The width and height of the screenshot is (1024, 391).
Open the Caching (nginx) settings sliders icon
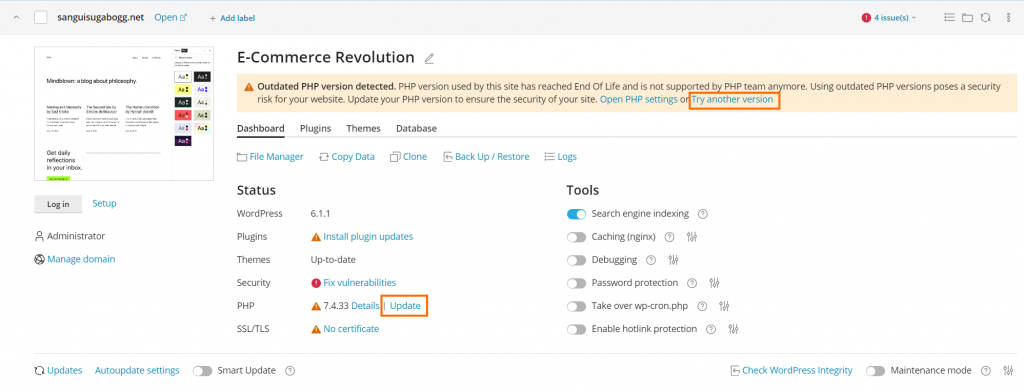pos(693,237)
